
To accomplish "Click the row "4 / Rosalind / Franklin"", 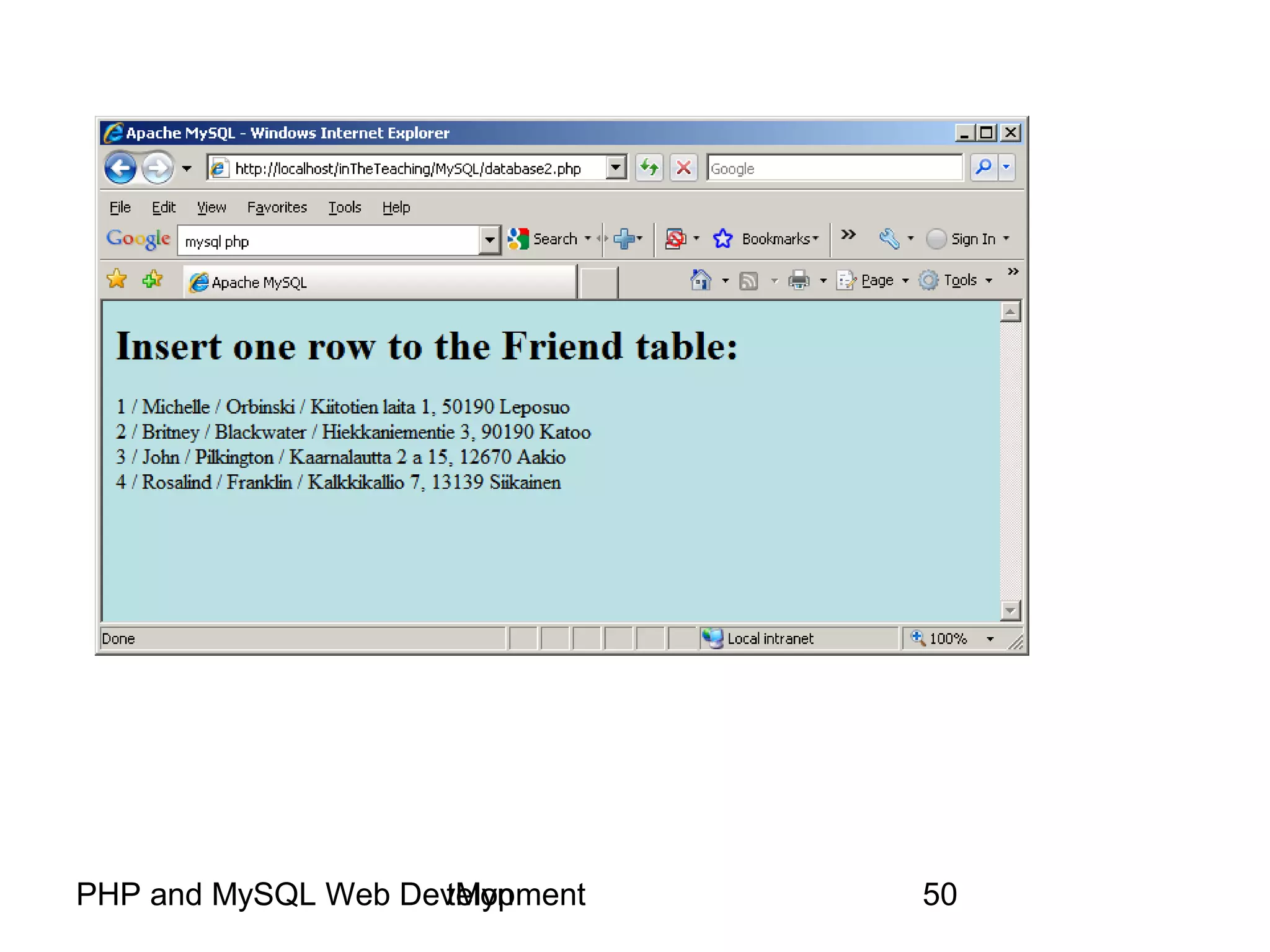I will (339, 482).
